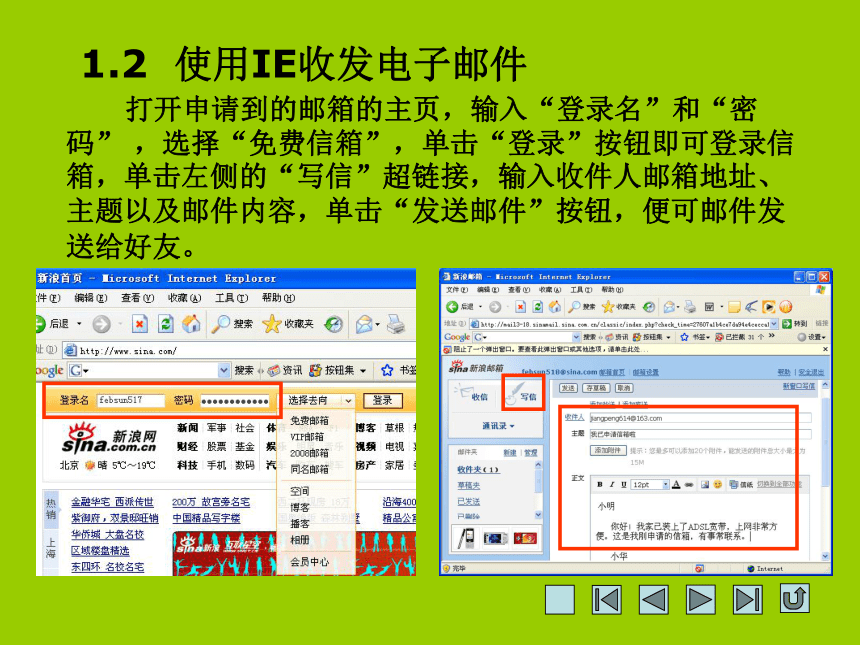Click address bar with http://www.sina.com/
The height and width of the screenshot is (645, 860).
(240, 350)
